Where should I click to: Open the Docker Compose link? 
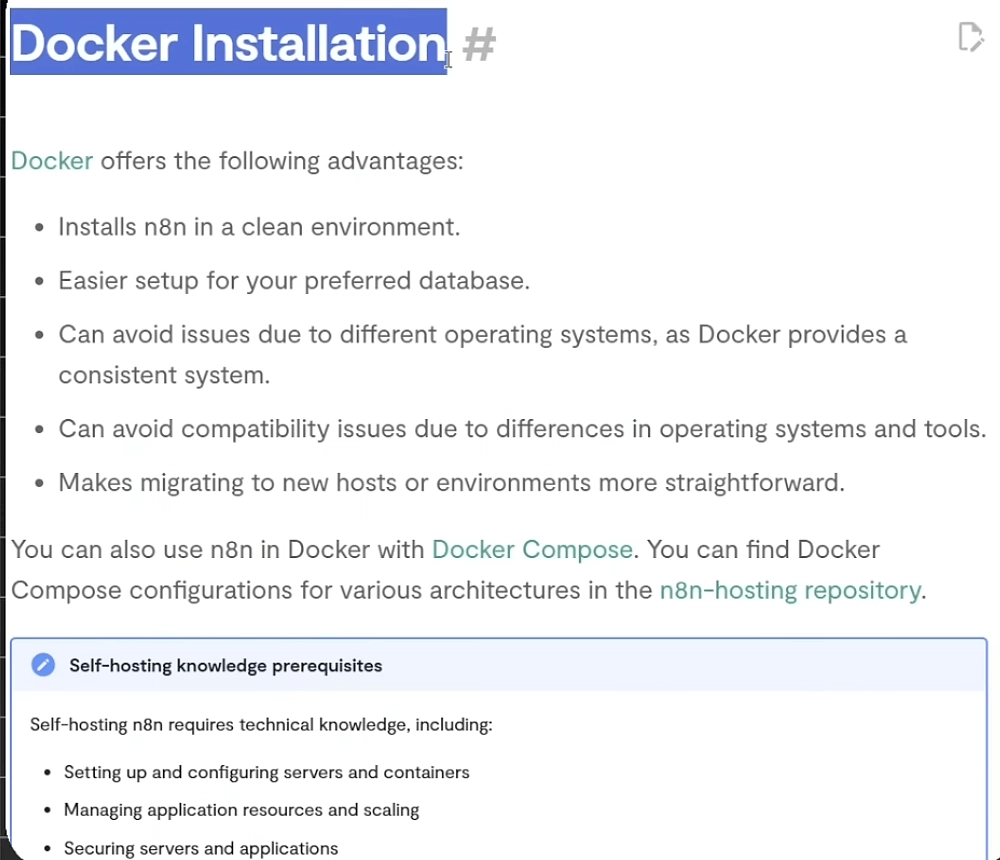[532, 550]
